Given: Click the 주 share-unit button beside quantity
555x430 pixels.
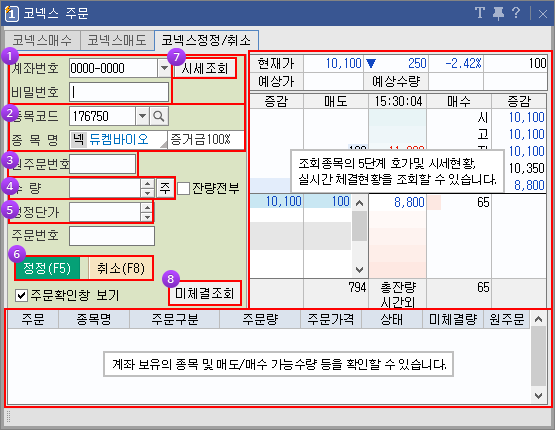Looking at the screenshot, I should 165,188.
